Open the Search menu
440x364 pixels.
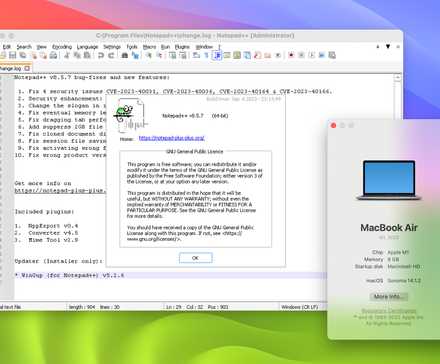pos(24,47)
